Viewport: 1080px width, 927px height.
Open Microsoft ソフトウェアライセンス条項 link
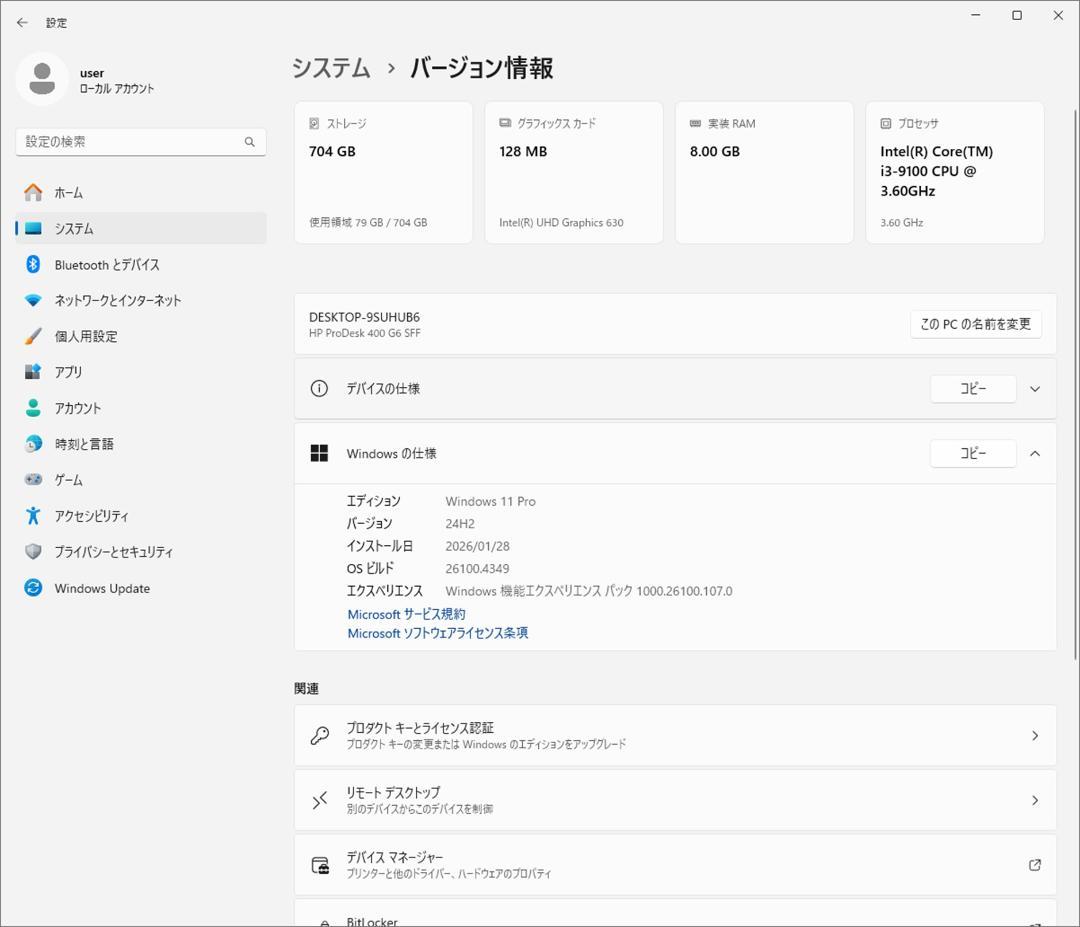(437, 633)
